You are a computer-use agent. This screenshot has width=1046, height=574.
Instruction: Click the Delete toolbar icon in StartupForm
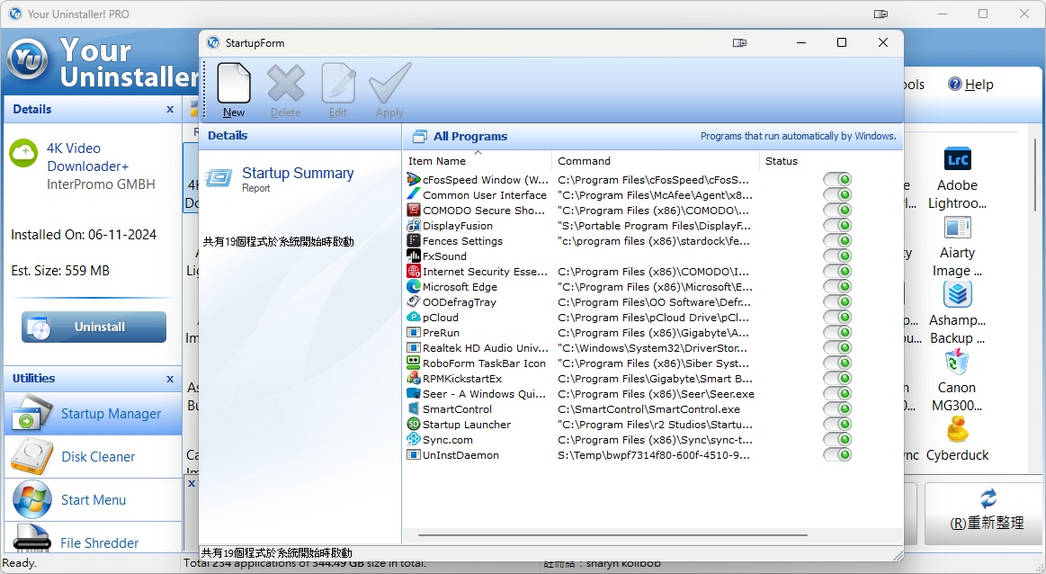point(286,83)
